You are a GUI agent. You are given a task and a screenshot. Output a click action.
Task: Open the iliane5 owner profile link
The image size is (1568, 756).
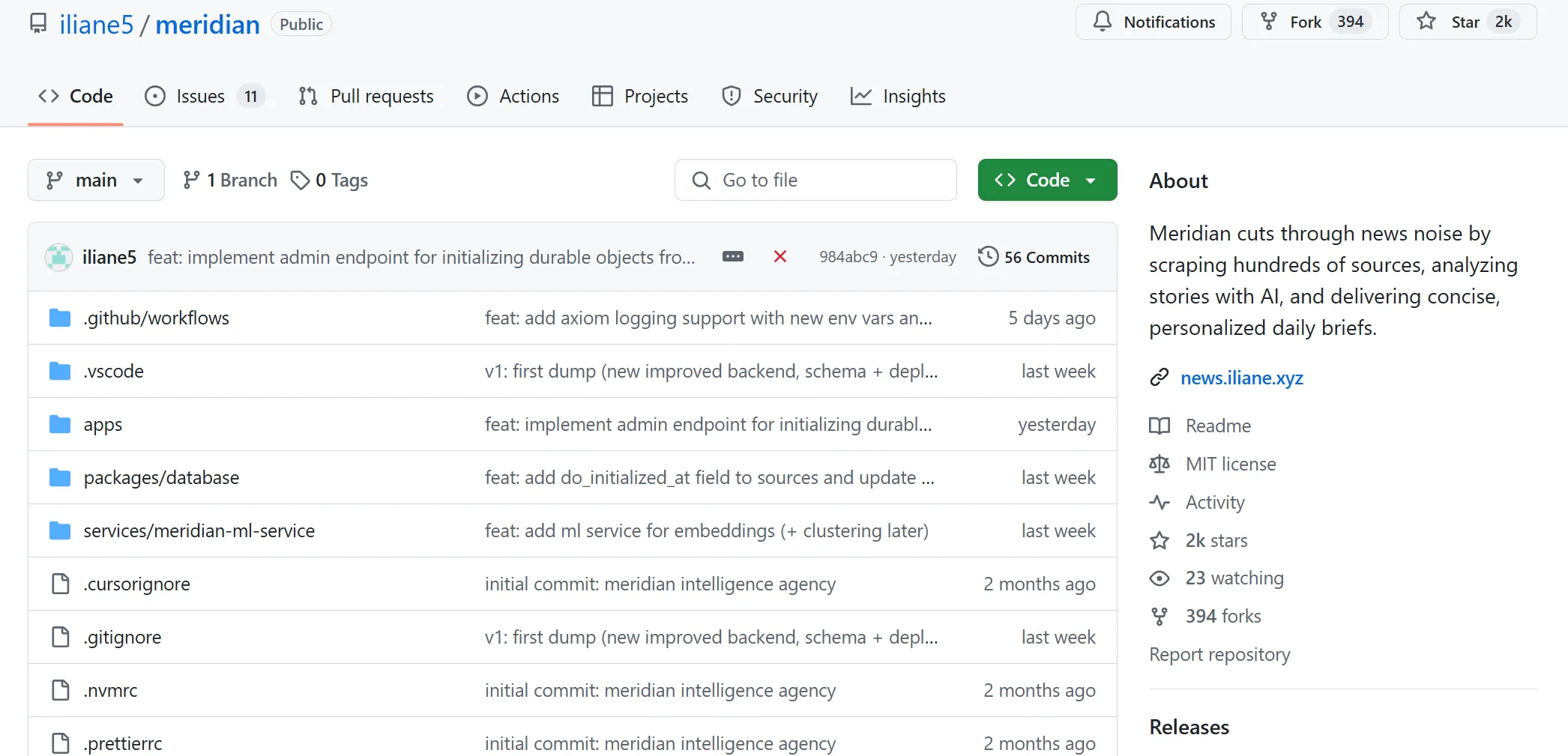click(x=96, y=25)
